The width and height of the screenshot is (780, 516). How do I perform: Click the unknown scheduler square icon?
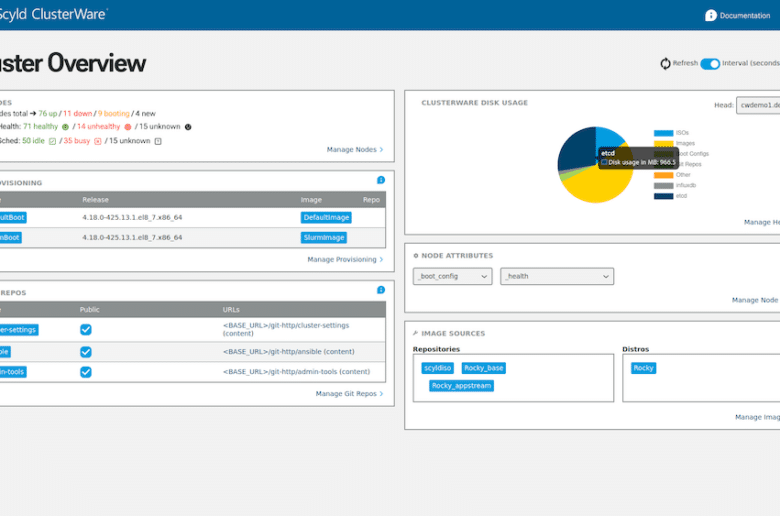point(158,141)
